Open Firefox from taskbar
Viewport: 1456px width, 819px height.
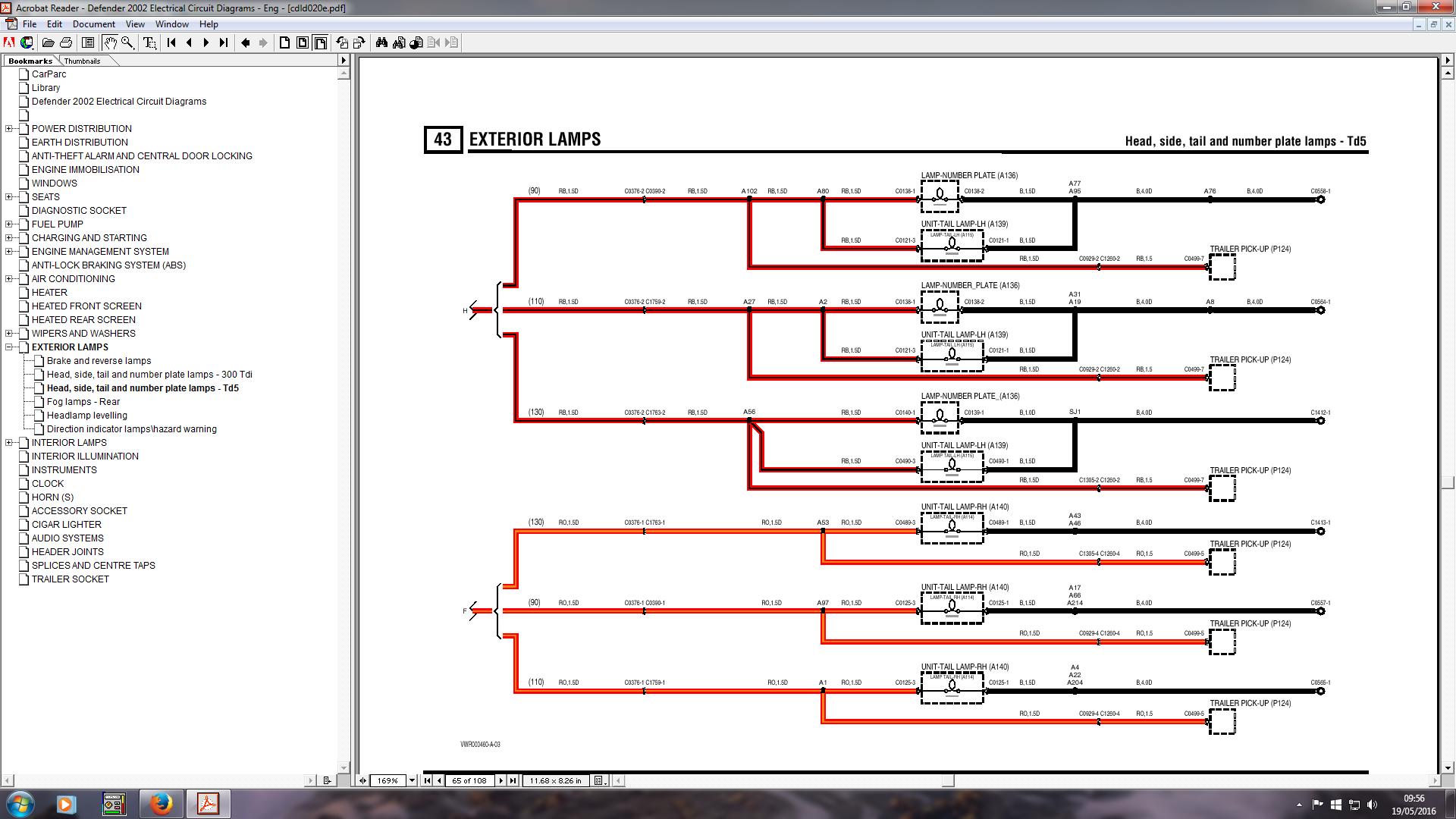tap(161, 804)
